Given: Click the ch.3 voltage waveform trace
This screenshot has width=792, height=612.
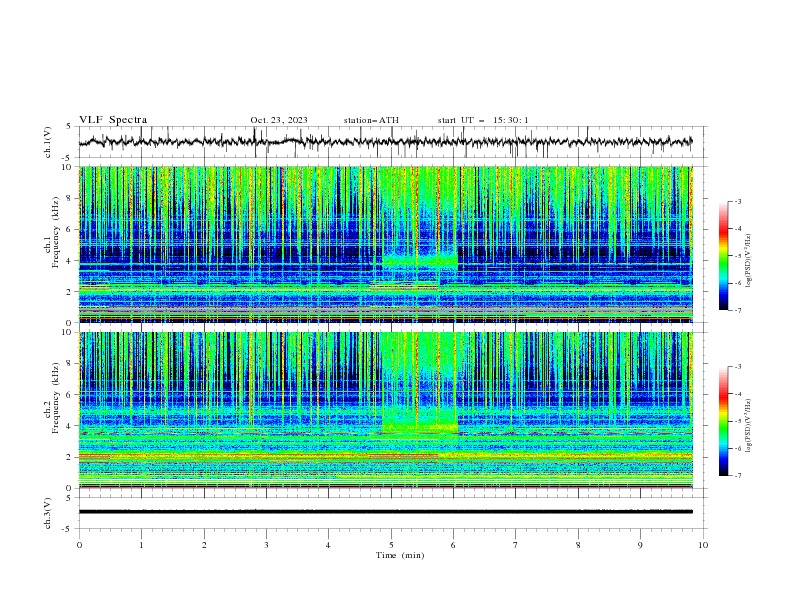Looking at the screenshot, I should click(385, 512).
